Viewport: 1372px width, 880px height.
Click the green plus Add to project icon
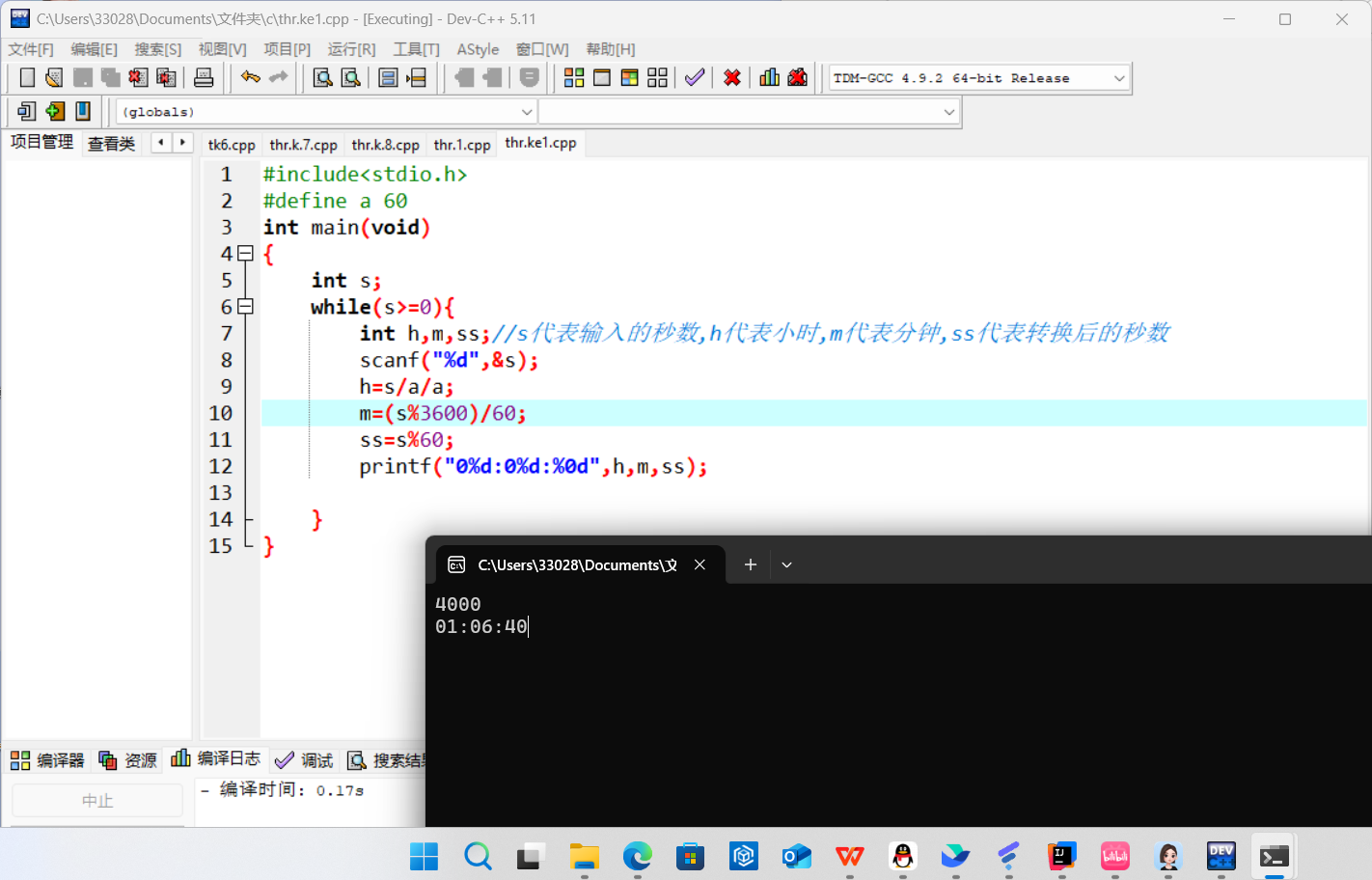pos(55,112)
